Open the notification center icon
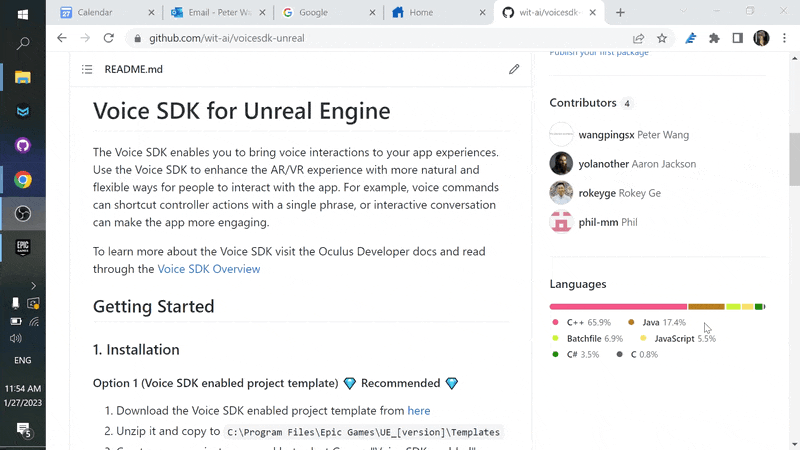The image size is (800, 450). (x=23, y=430)
